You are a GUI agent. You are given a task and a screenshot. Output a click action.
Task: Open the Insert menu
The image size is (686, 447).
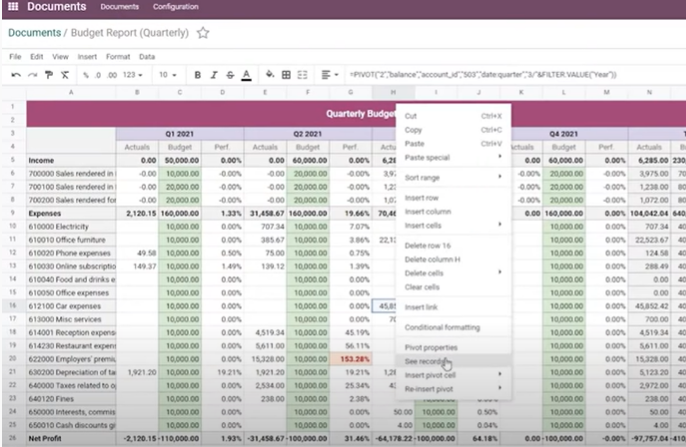[x=87, y=57]
